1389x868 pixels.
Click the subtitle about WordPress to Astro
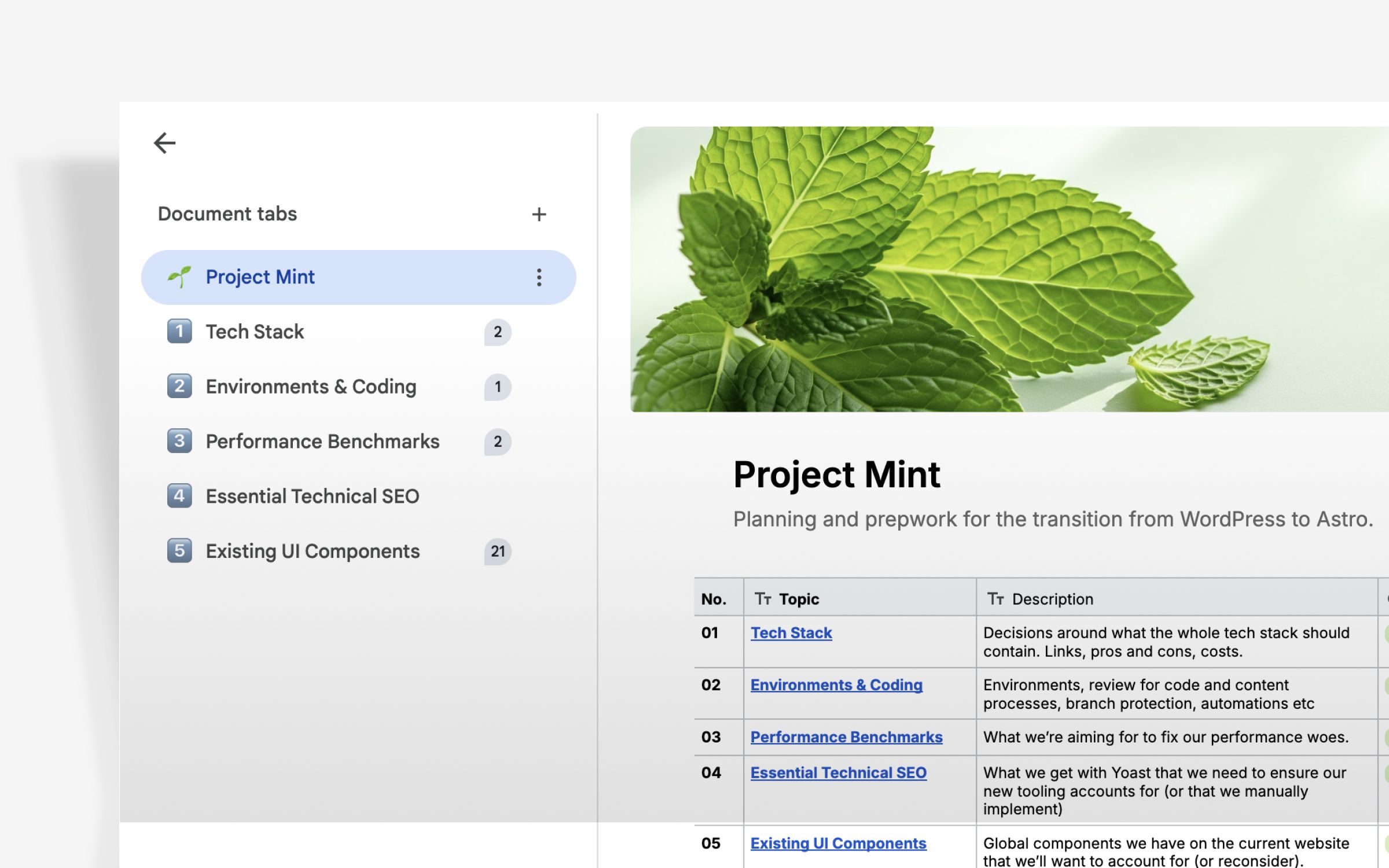click(1053, 520)
